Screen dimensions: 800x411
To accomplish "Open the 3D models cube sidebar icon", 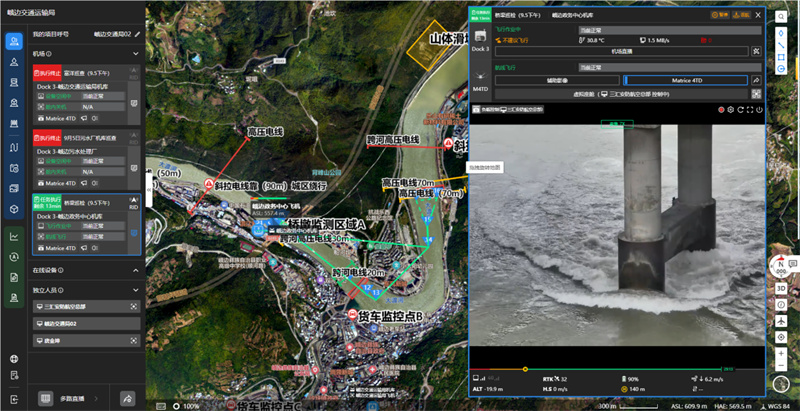I will coord(14,209).
